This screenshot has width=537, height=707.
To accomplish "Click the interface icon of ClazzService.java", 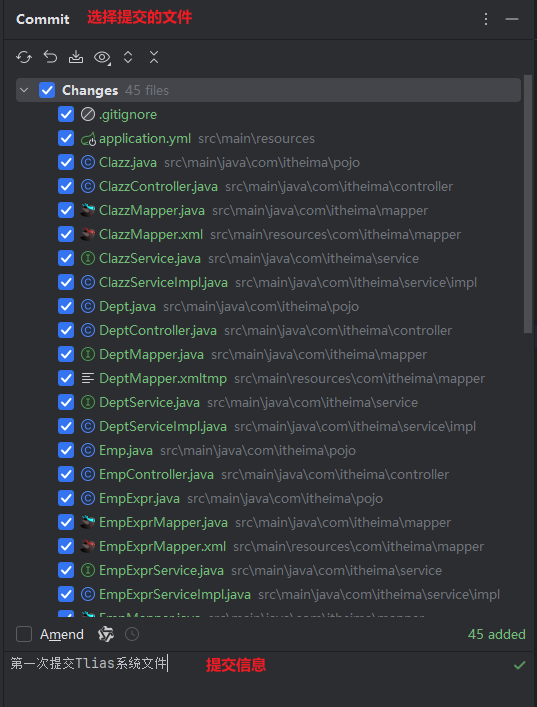I will point(87,258).
